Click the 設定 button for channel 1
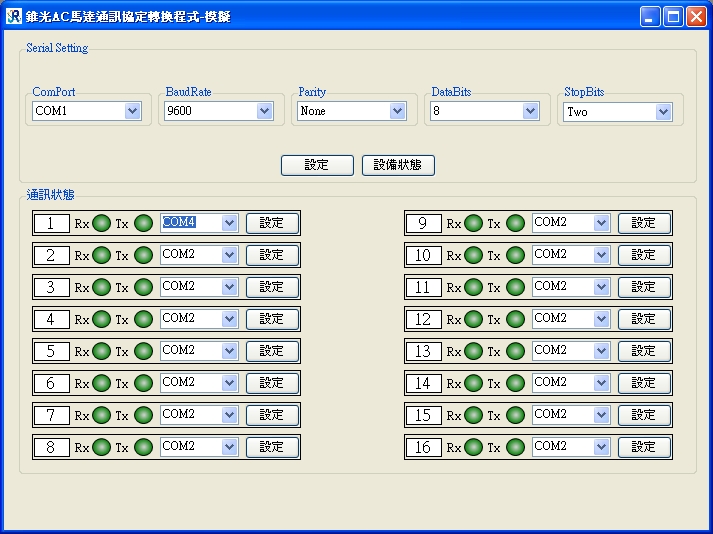 272,223
